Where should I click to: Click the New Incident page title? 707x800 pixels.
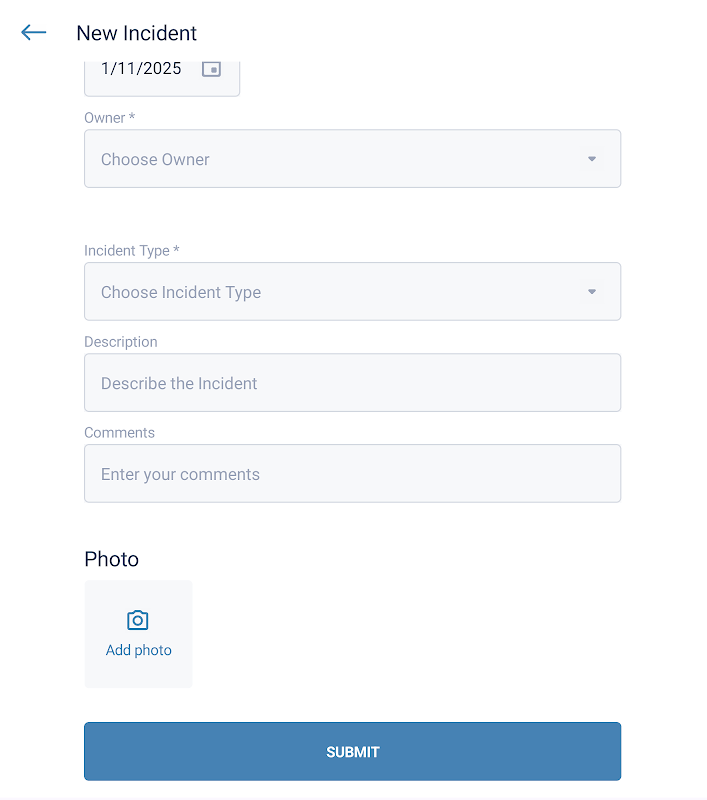(137, 33)
